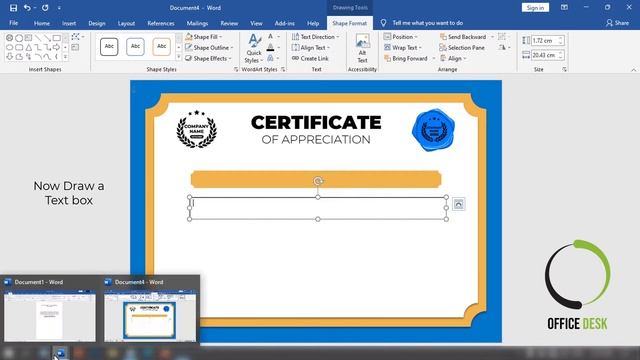Click the Text Outline icon

tap(271, 48)
